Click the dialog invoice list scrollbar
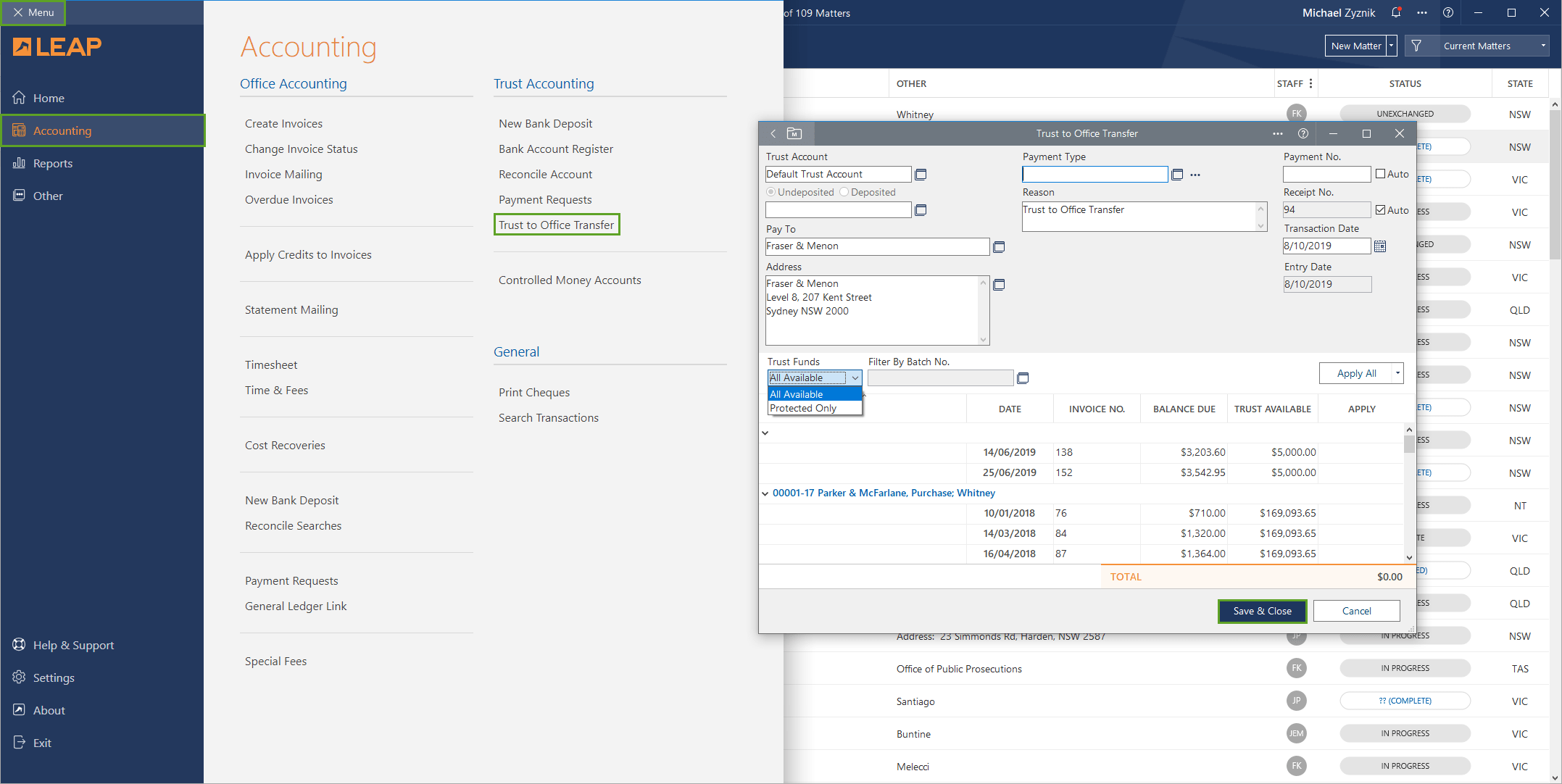1562x784 pixels. tap(1409, 493)
